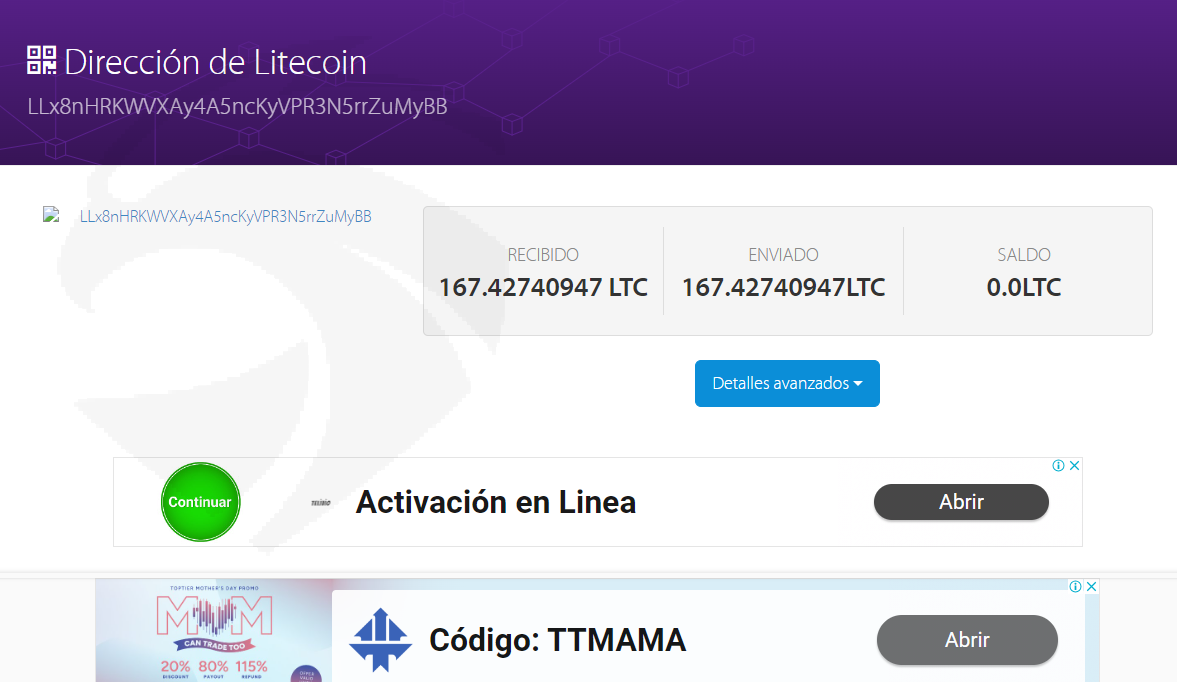
Task: Click the blue arrows logo in TTMAMA ad
Action: tap(381, 640)
